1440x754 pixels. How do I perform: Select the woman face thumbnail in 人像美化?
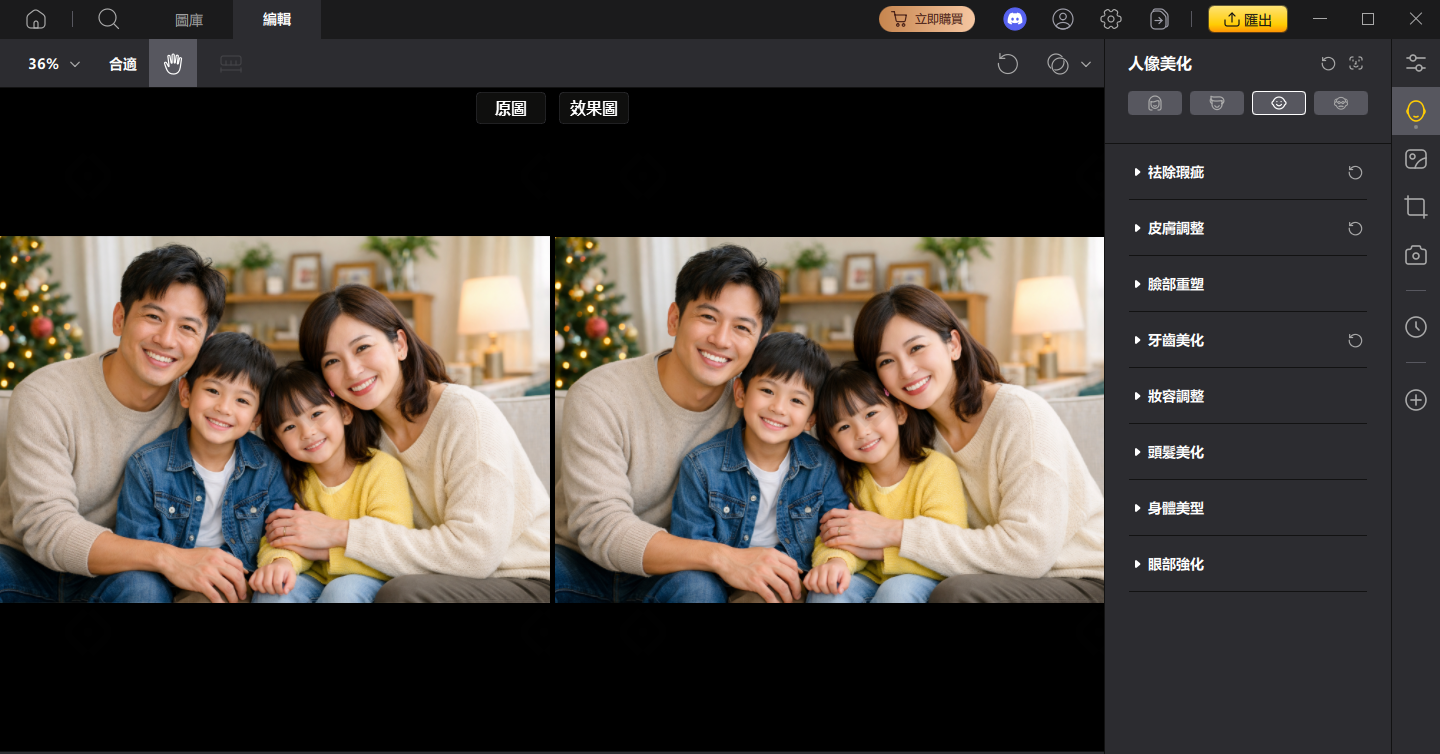pyautogui.click(x=1155, y=102)
